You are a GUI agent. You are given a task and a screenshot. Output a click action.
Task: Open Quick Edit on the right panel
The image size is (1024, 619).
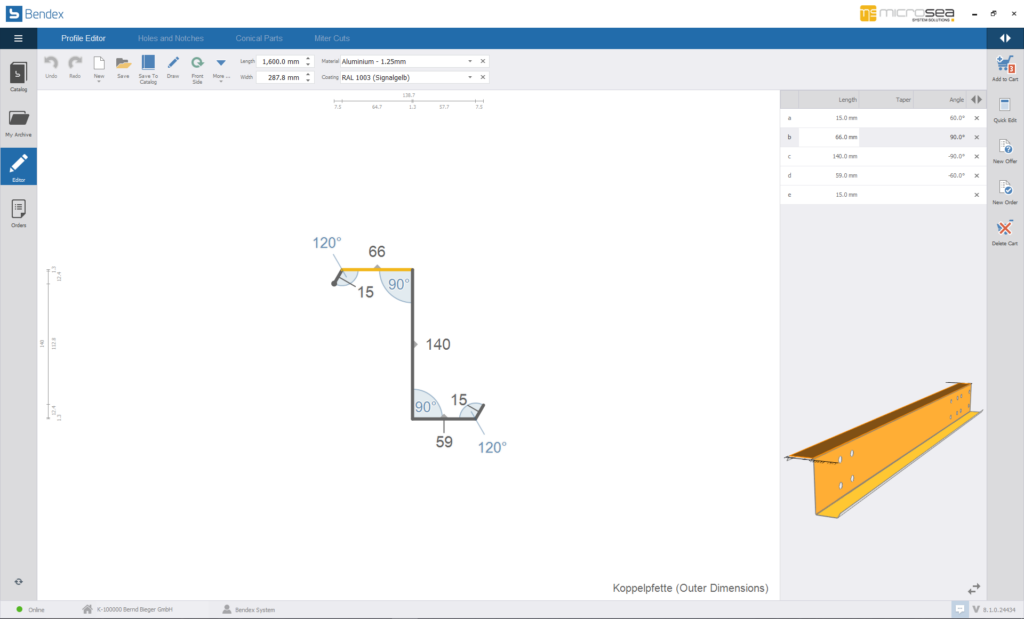pyautogui.click(x=1004, y=108)
